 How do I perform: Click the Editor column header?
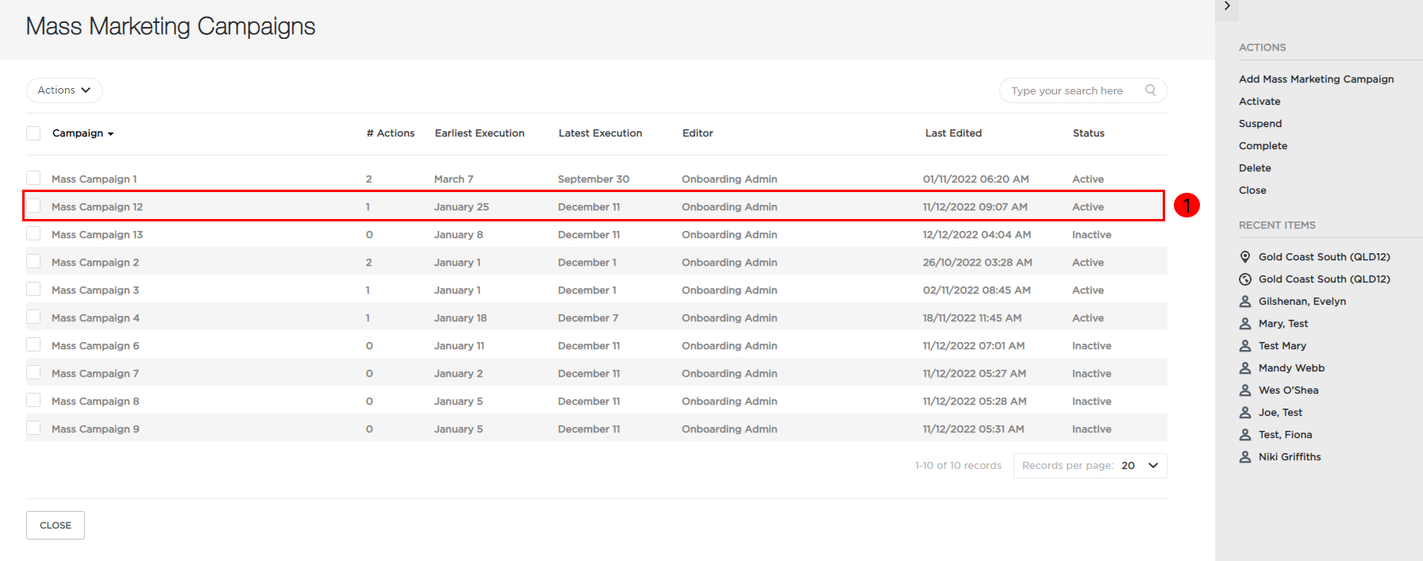(x=698, y=133)
